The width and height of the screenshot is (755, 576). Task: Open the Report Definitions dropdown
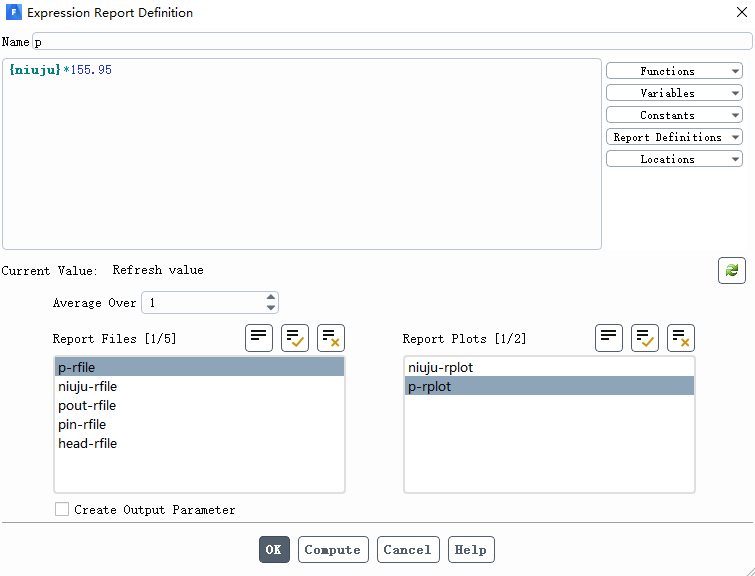click(x=673, y=137)
